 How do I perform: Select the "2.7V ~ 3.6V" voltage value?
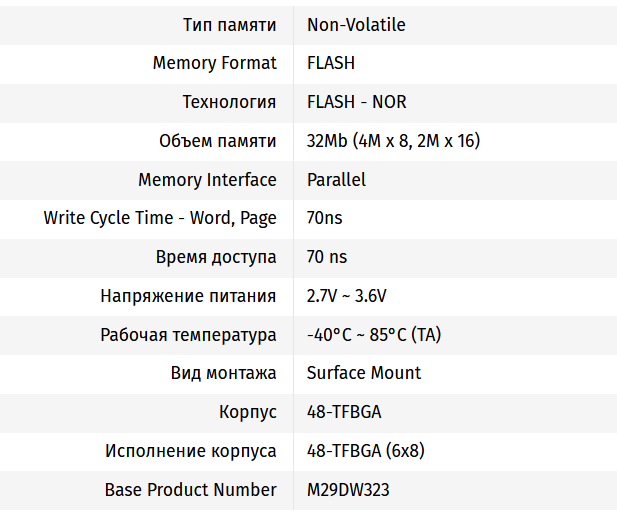pyautogui.click(x=346, y=296)
